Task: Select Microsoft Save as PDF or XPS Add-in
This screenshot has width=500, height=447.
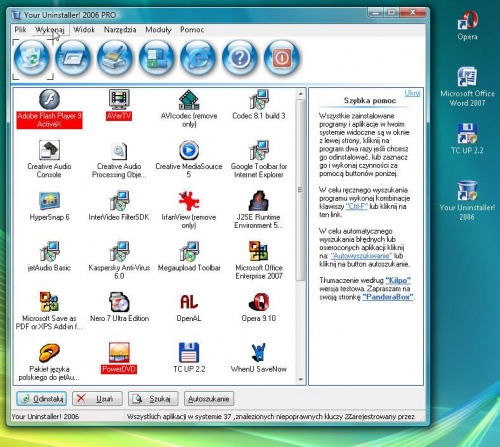Action: pos(49,311)
